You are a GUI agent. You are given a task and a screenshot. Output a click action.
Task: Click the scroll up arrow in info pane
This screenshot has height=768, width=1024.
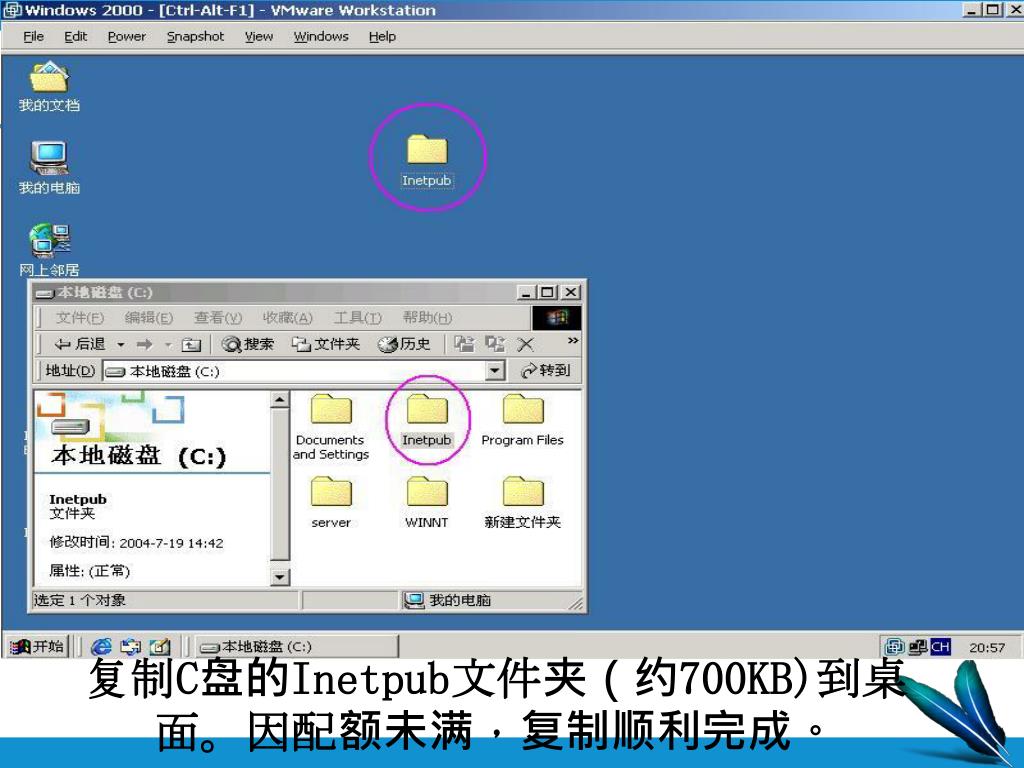(280, 400)
